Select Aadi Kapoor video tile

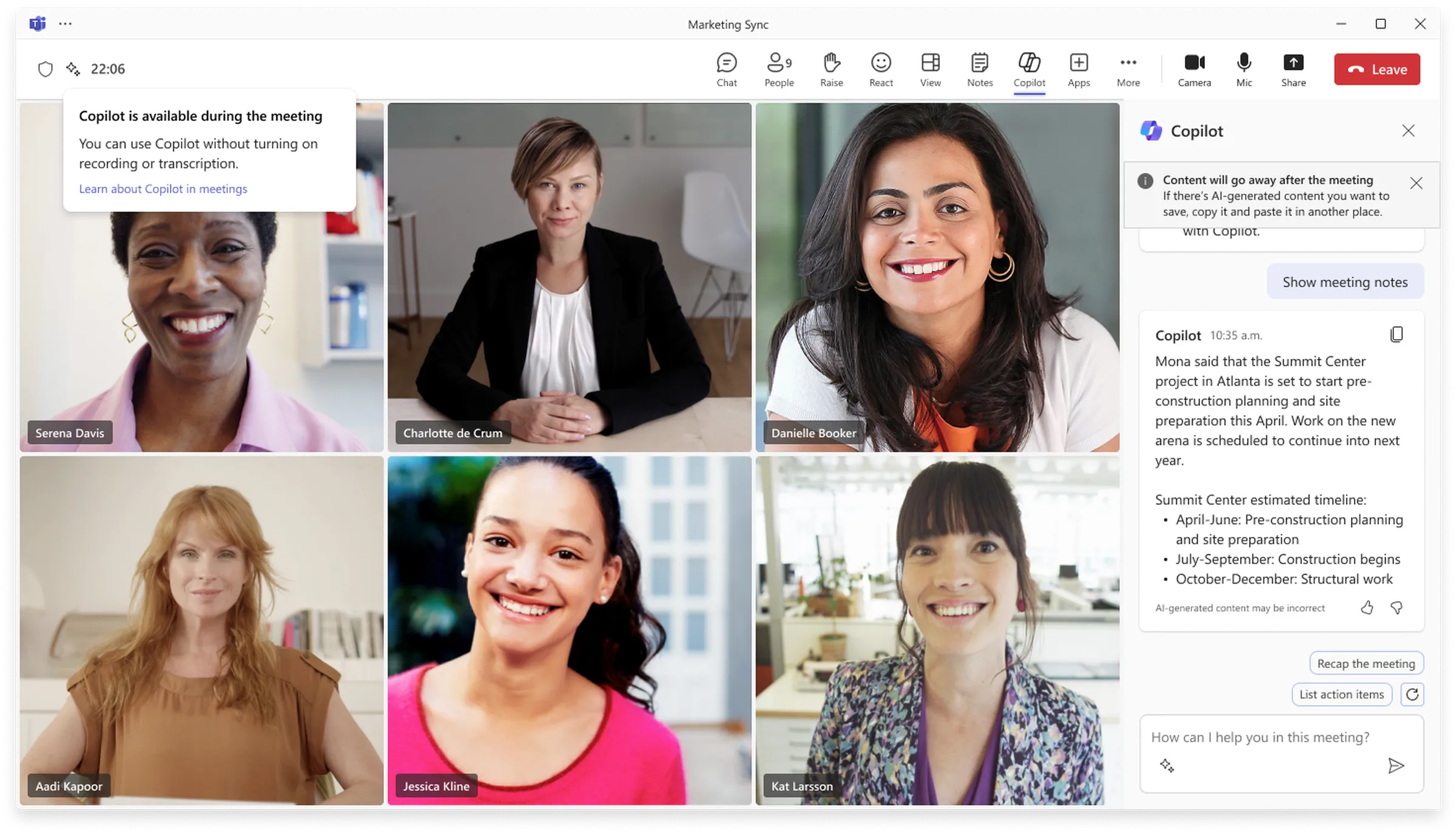point(201,630)
